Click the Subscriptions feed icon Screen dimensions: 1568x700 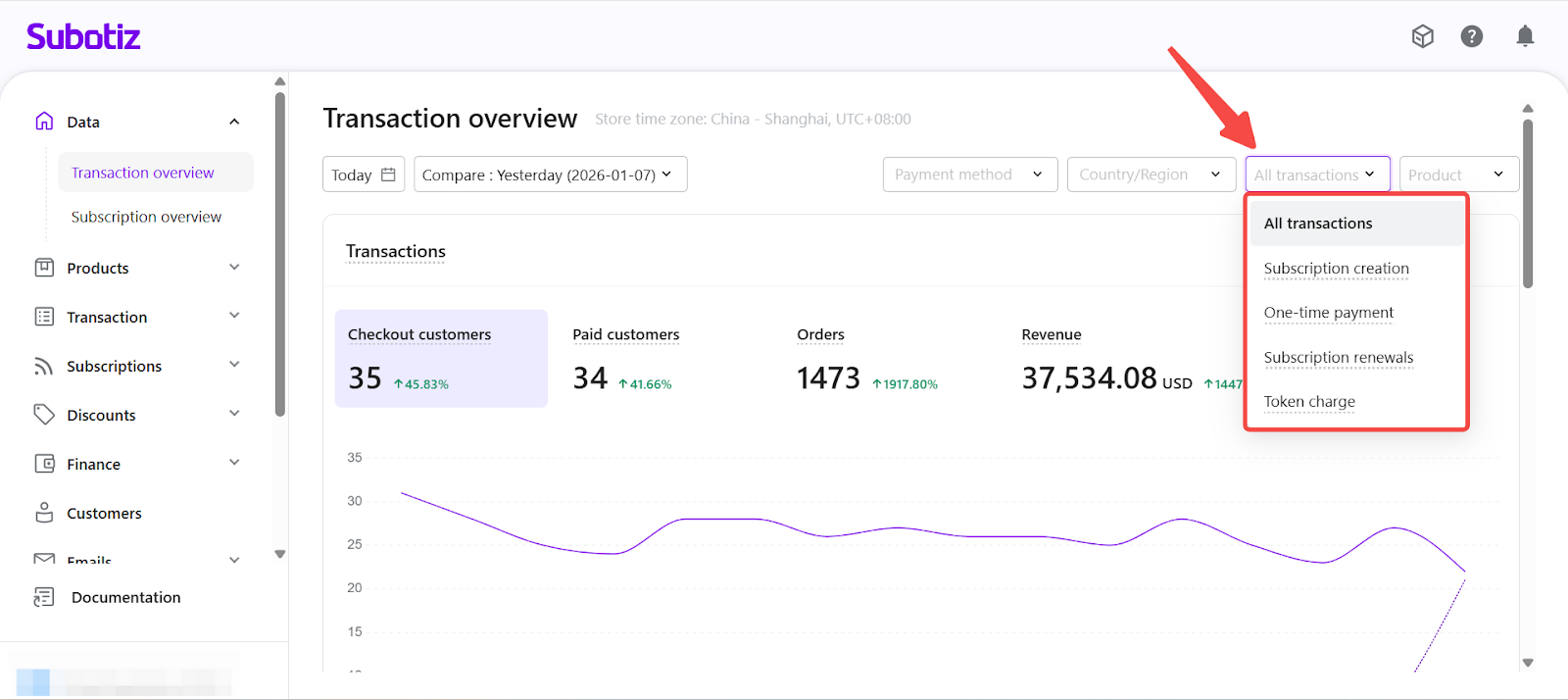44,366
